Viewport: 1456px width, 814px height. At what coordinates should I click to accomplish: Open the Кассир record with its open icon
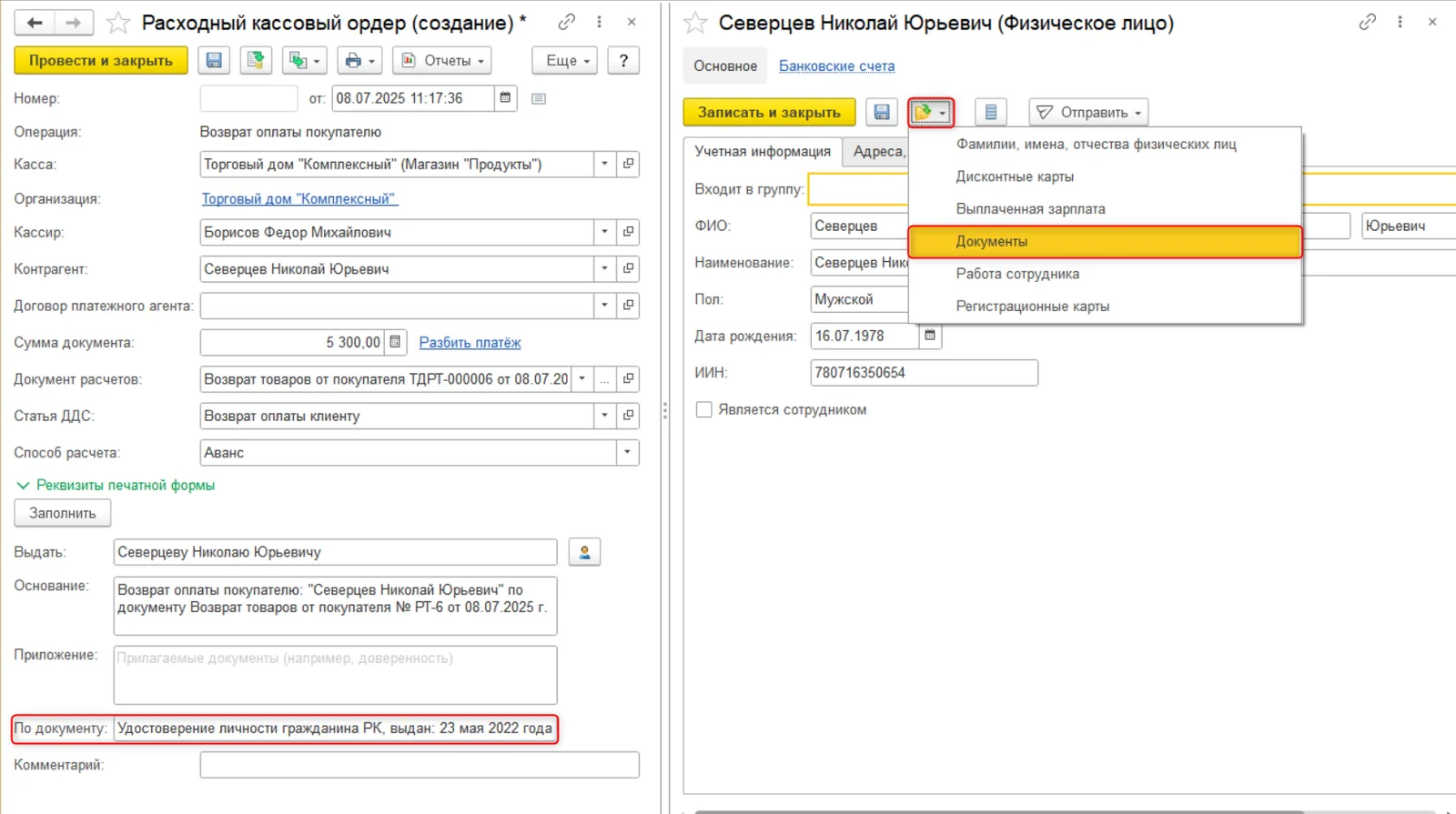pos(628,233)
